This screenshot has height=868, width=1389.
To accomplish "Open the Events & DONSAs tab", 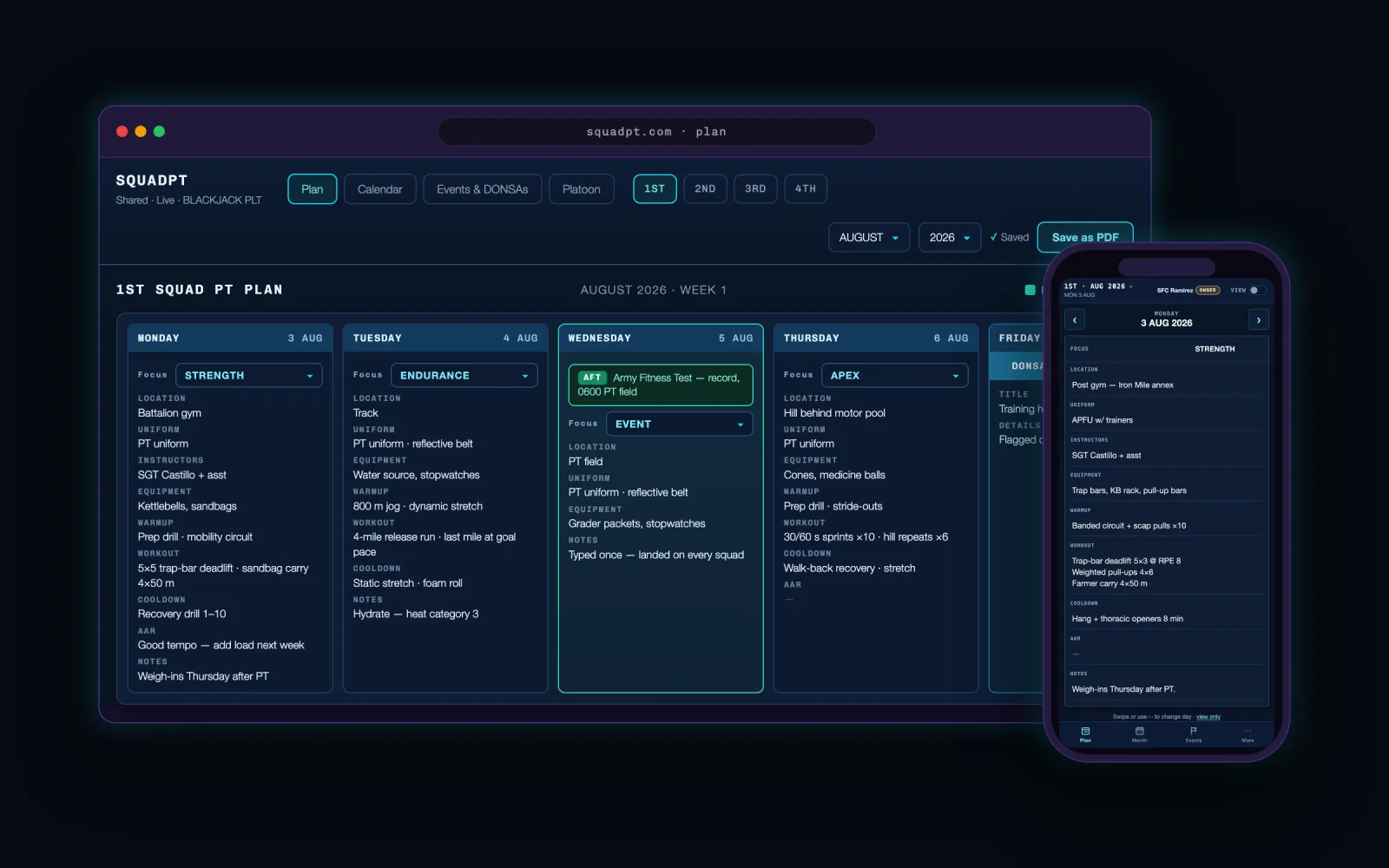I will (483, 189).
